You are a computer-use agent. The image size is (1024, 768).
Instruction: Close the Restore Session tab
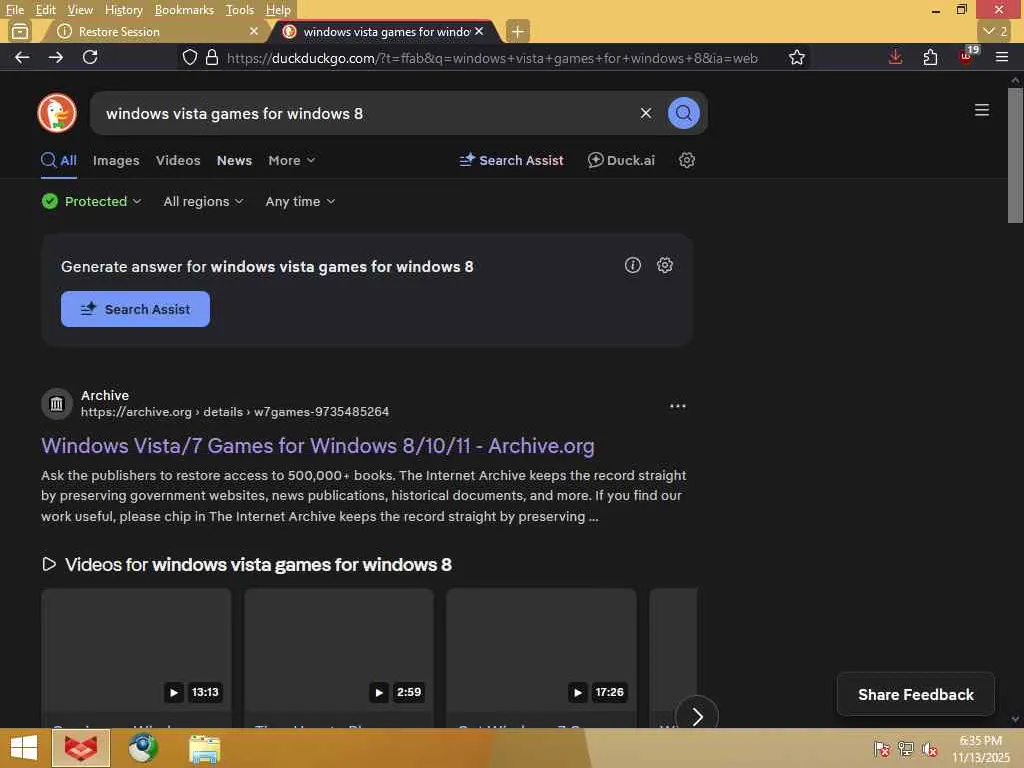pyautogui.click(x=254, y=31)
